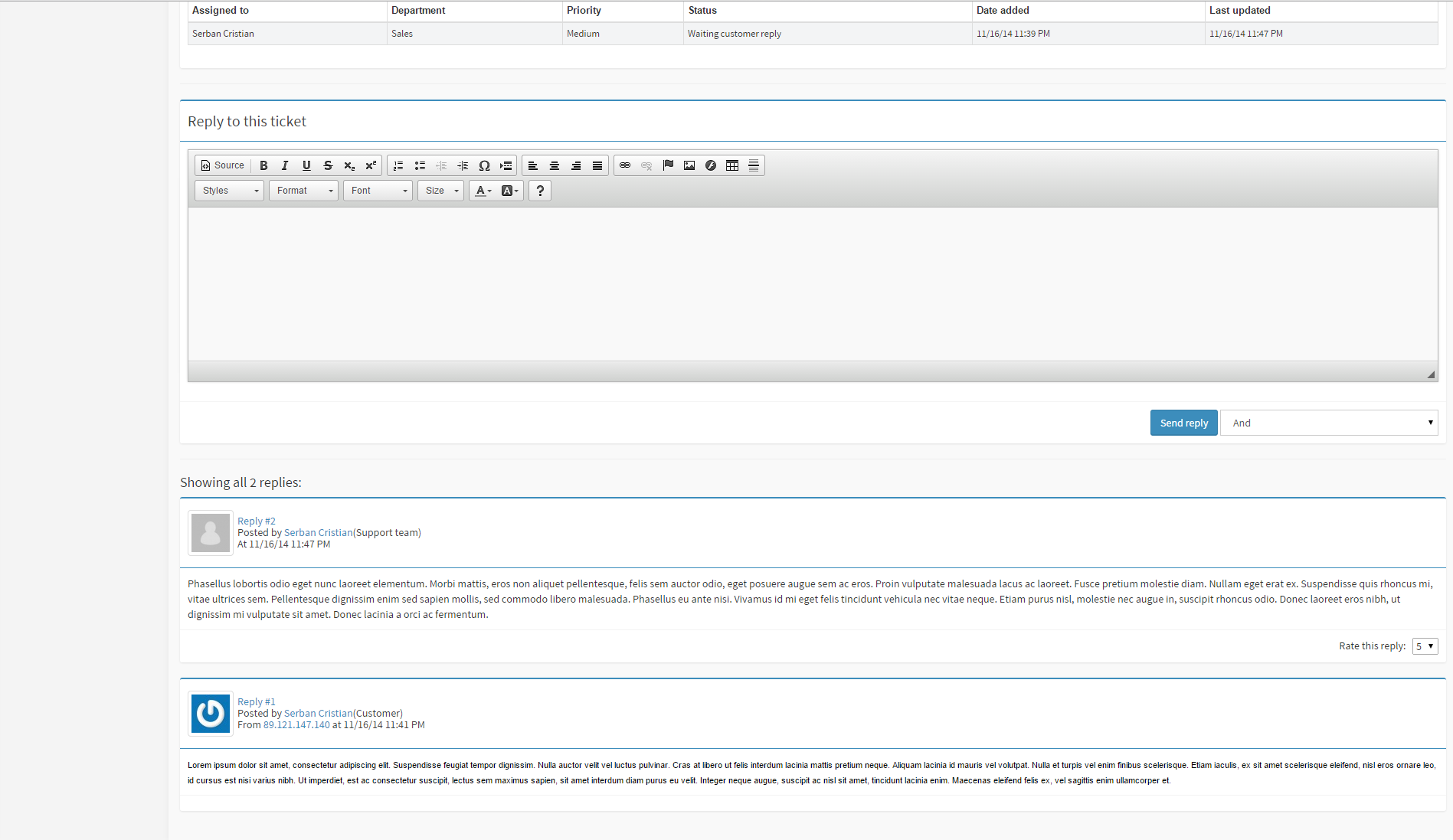Toggle bold formatting in editor
The height and width of the screenshot is (840, 1453).
coord(263,165)
